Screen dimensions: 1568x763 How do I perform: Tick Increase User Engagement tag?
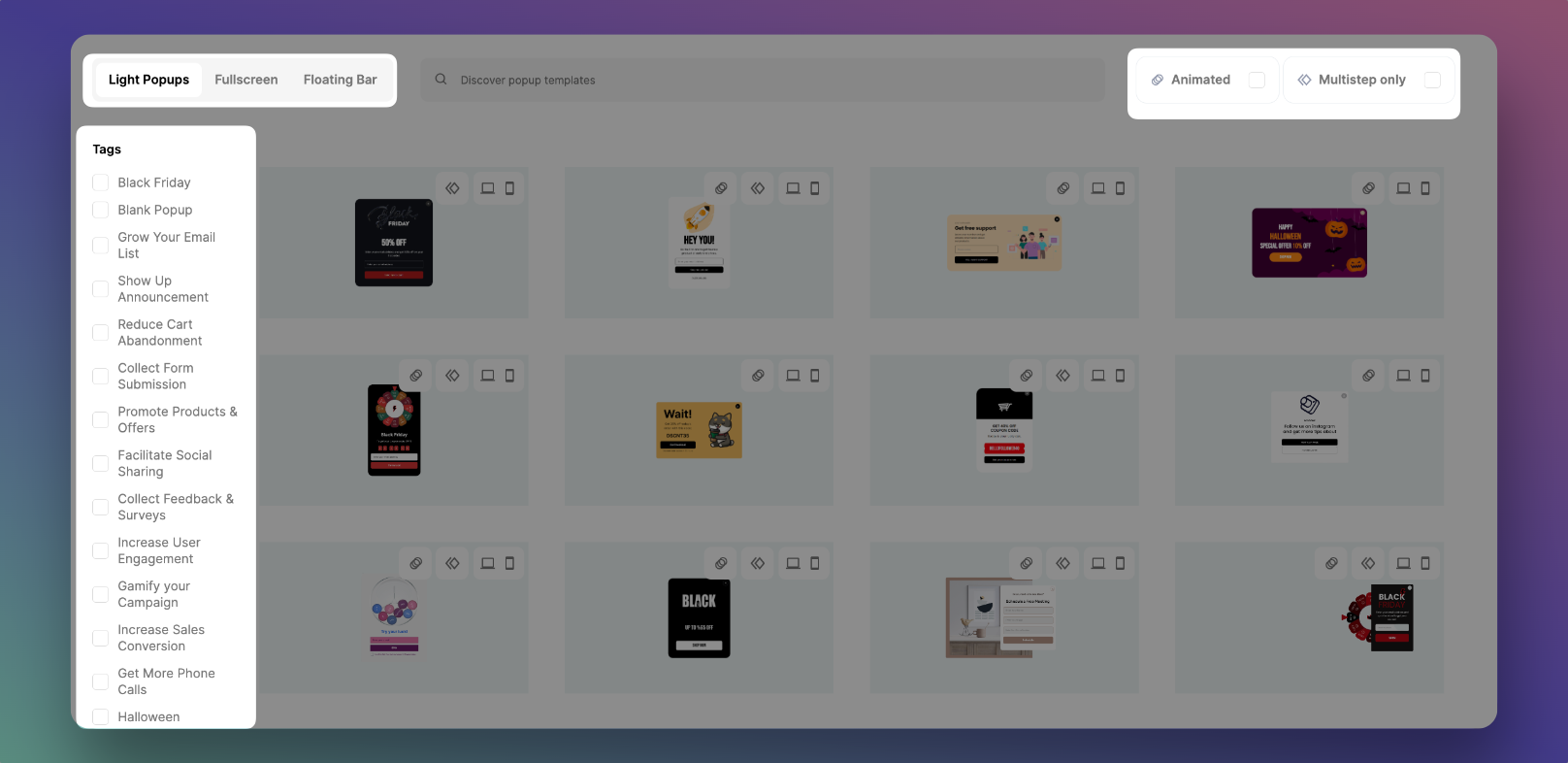pyautogui.click(x=100, y=551)
